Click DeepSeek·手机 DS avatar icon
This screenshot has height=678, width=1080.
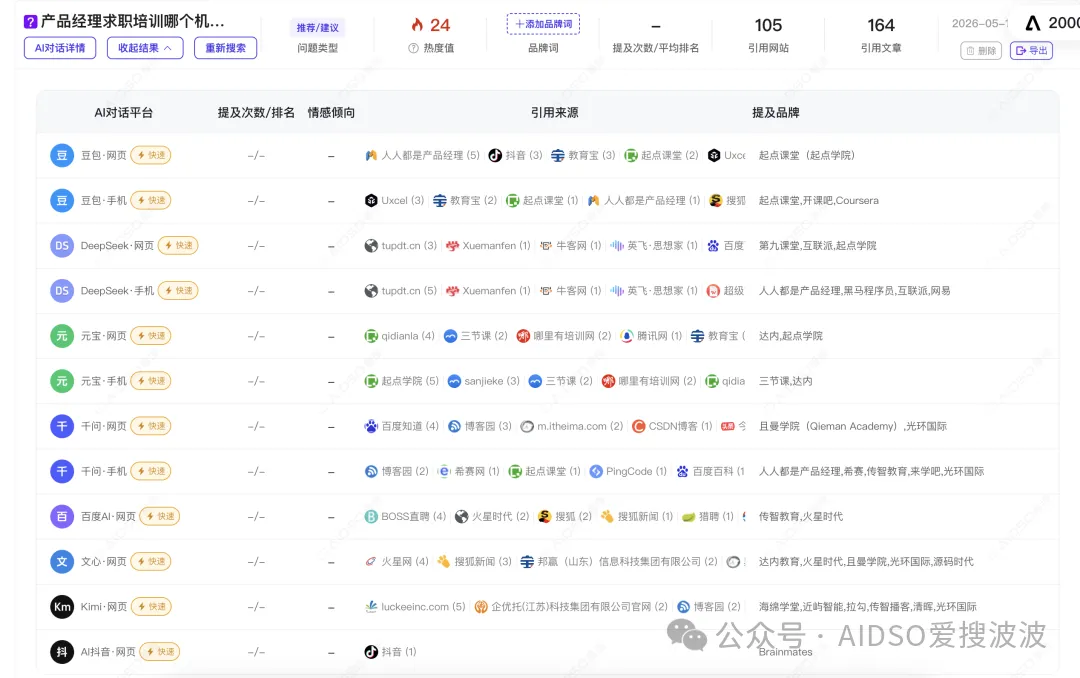(x=62, y=291)
